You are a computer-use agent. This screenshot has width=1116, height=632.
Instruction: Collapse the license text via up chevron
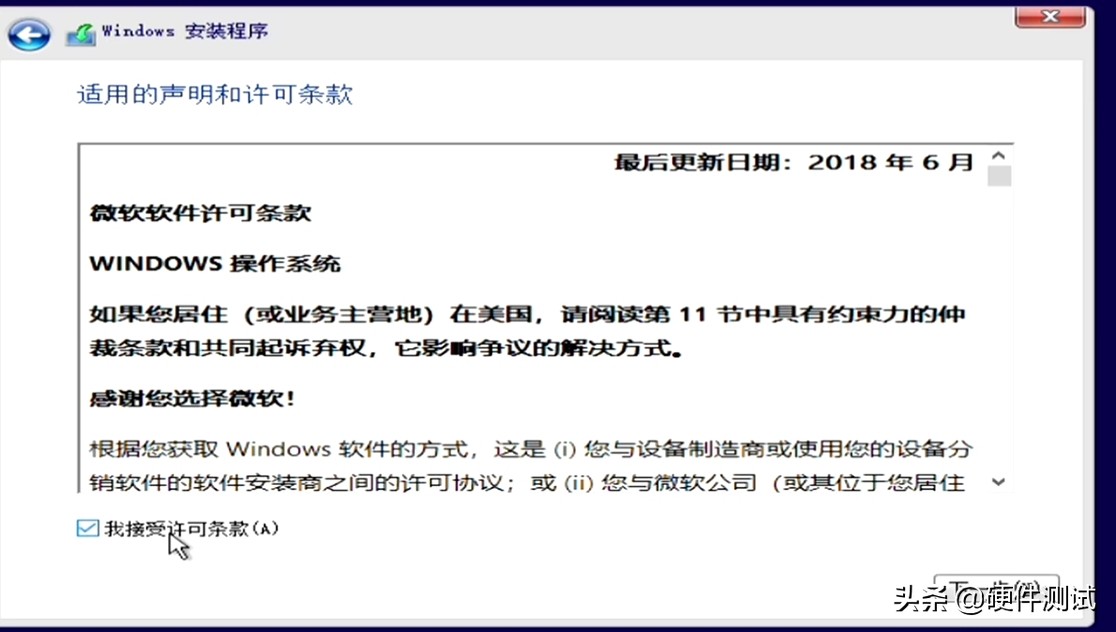coord(997,156)
